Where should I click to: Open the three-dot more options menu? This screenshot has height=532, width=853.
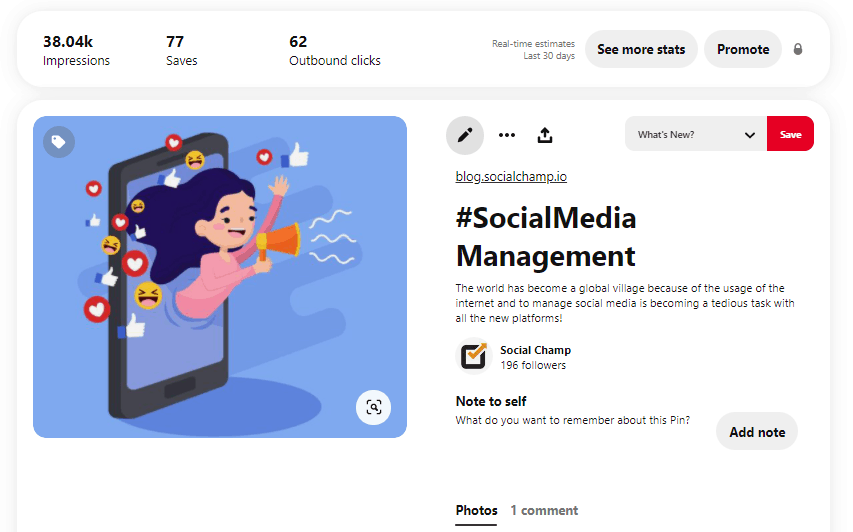coord(507,135)
